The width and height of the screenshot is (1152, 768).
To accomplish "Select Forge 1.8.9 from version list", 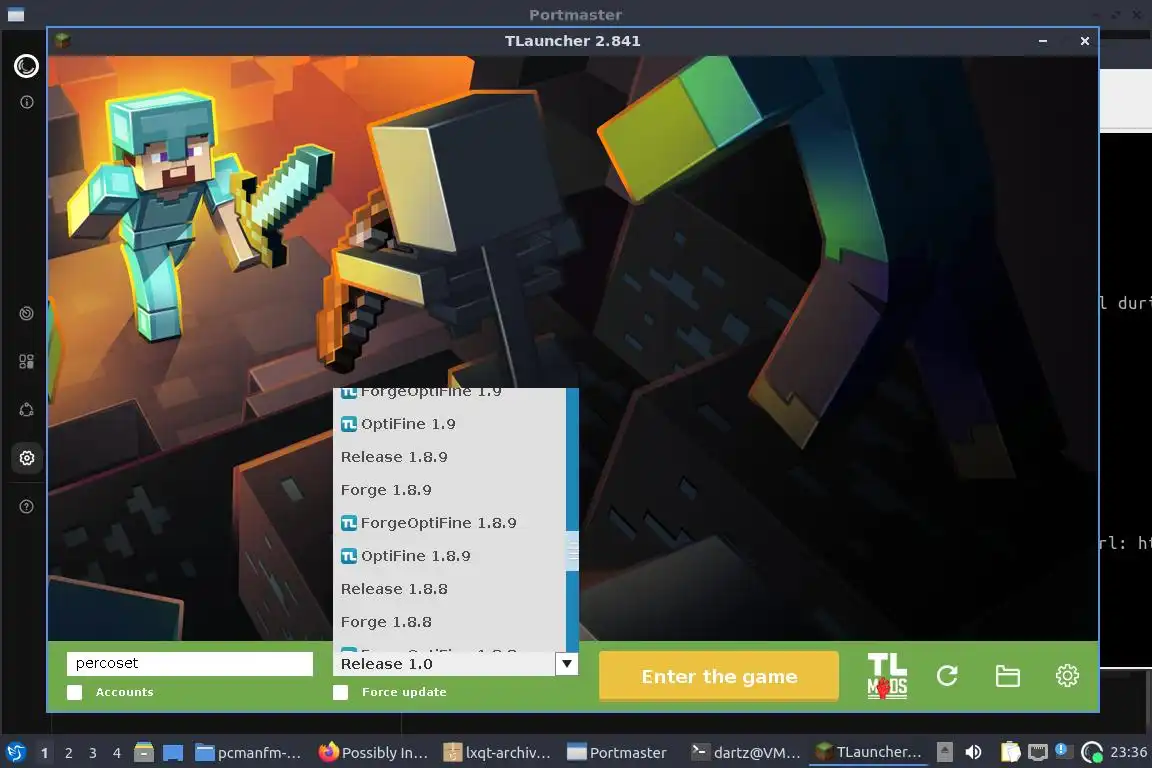I will click(450, 490).
